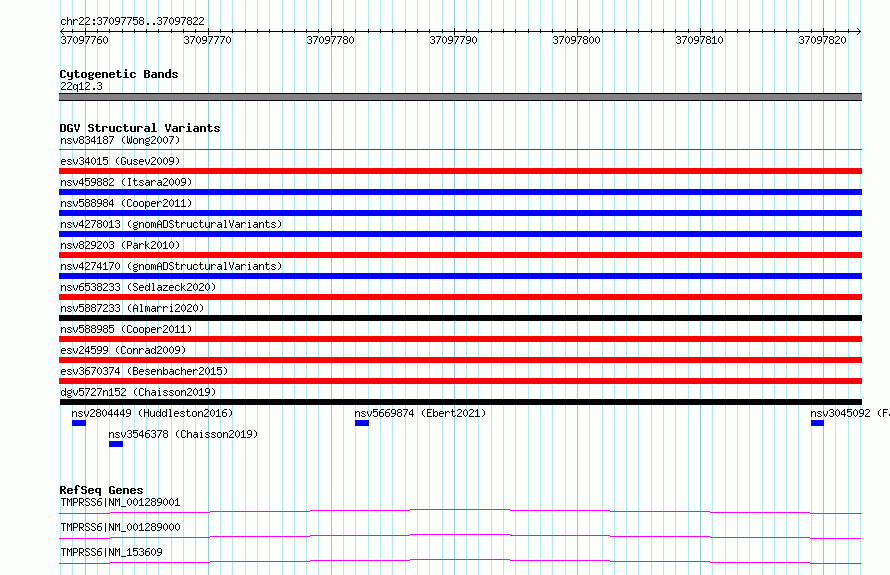Image resolution: width=890 pixels, height=575 pixels.
Task: Select the small blue nsv5669874 marker
Action: (362, 423)
